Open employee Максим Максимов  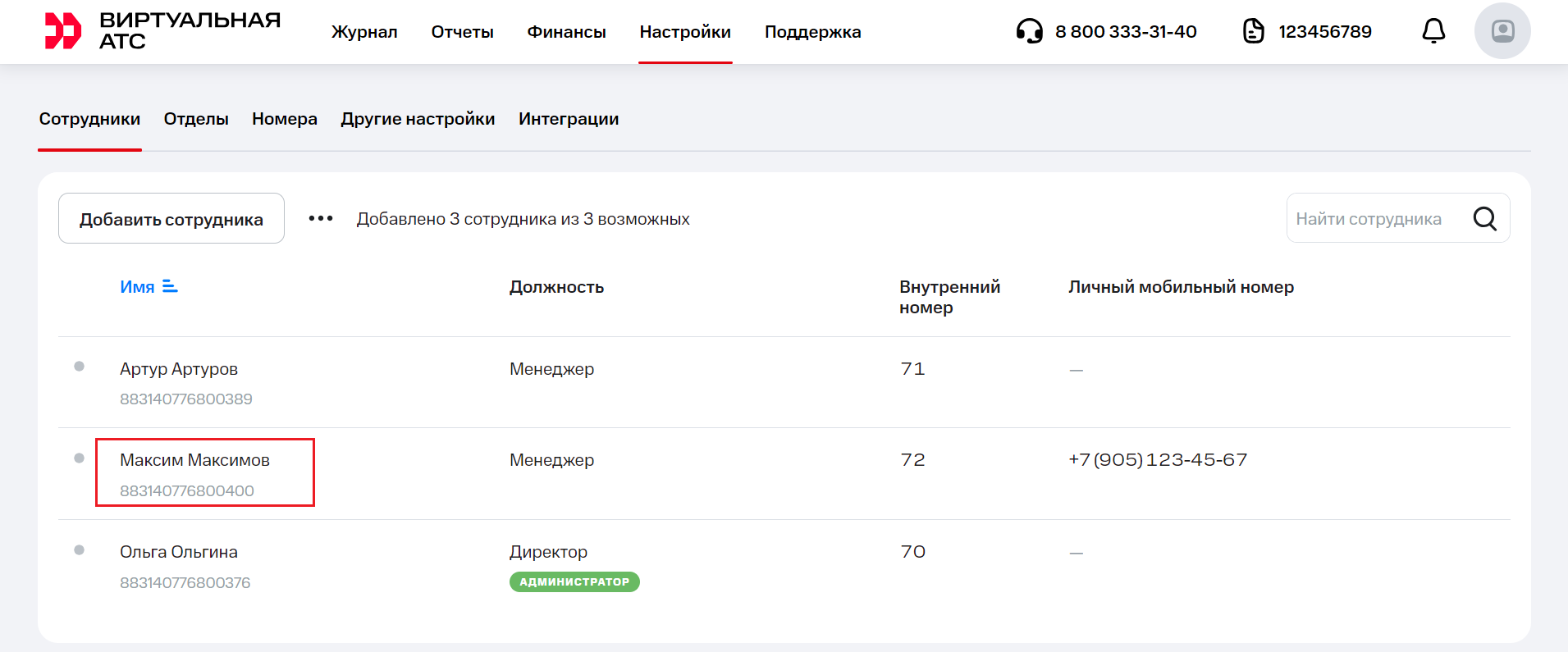pos(194,460)
